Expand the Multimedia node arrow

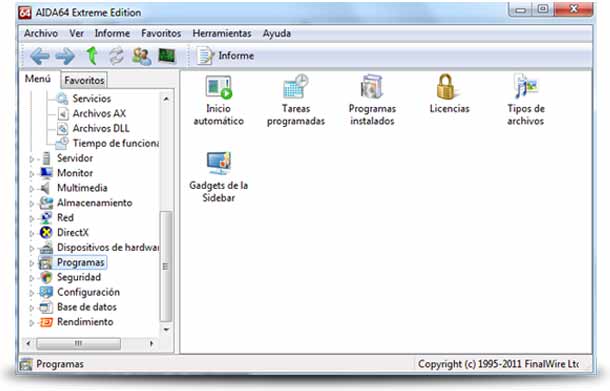pos(32,189)
